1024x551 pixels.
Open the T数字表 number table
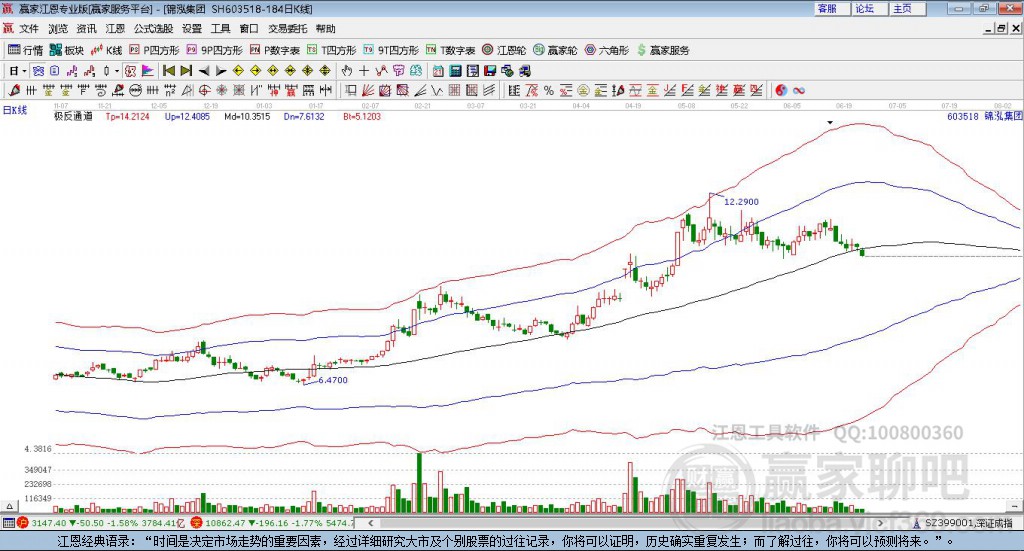(x=451, y=50)
